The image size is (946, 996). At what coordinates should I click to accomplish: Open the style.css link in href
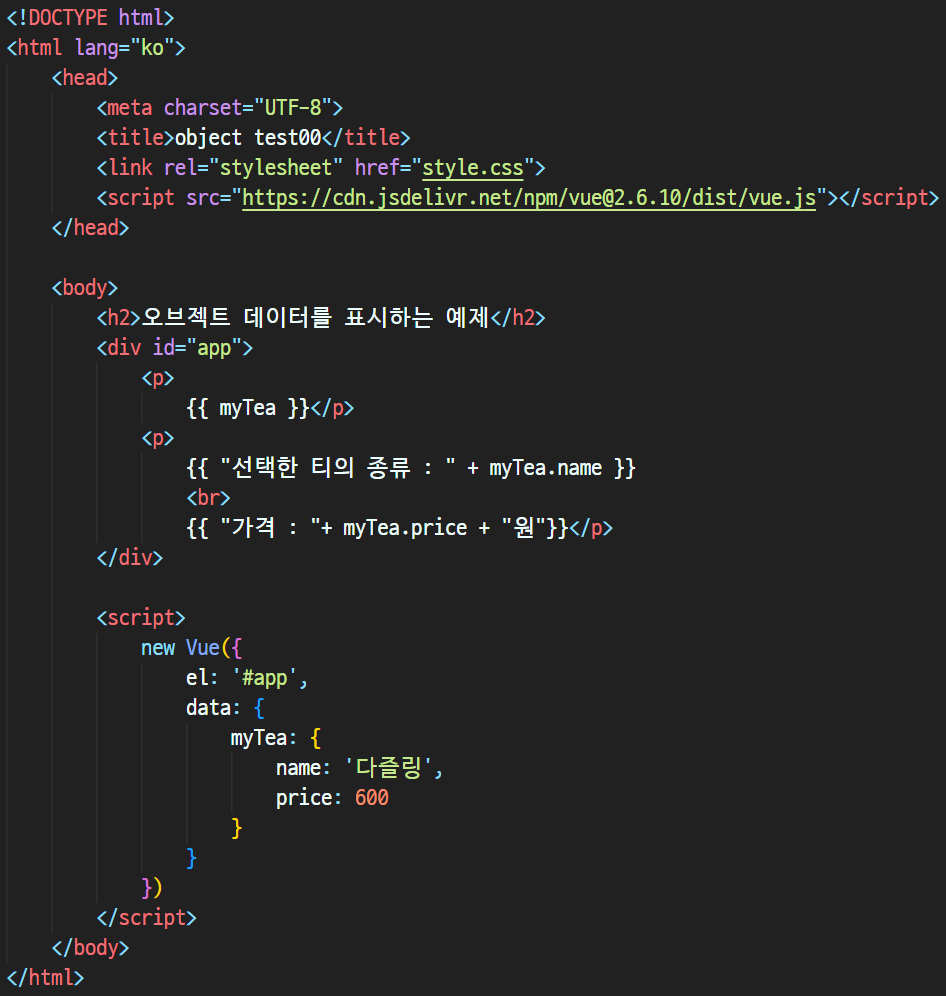coord(473,168)
